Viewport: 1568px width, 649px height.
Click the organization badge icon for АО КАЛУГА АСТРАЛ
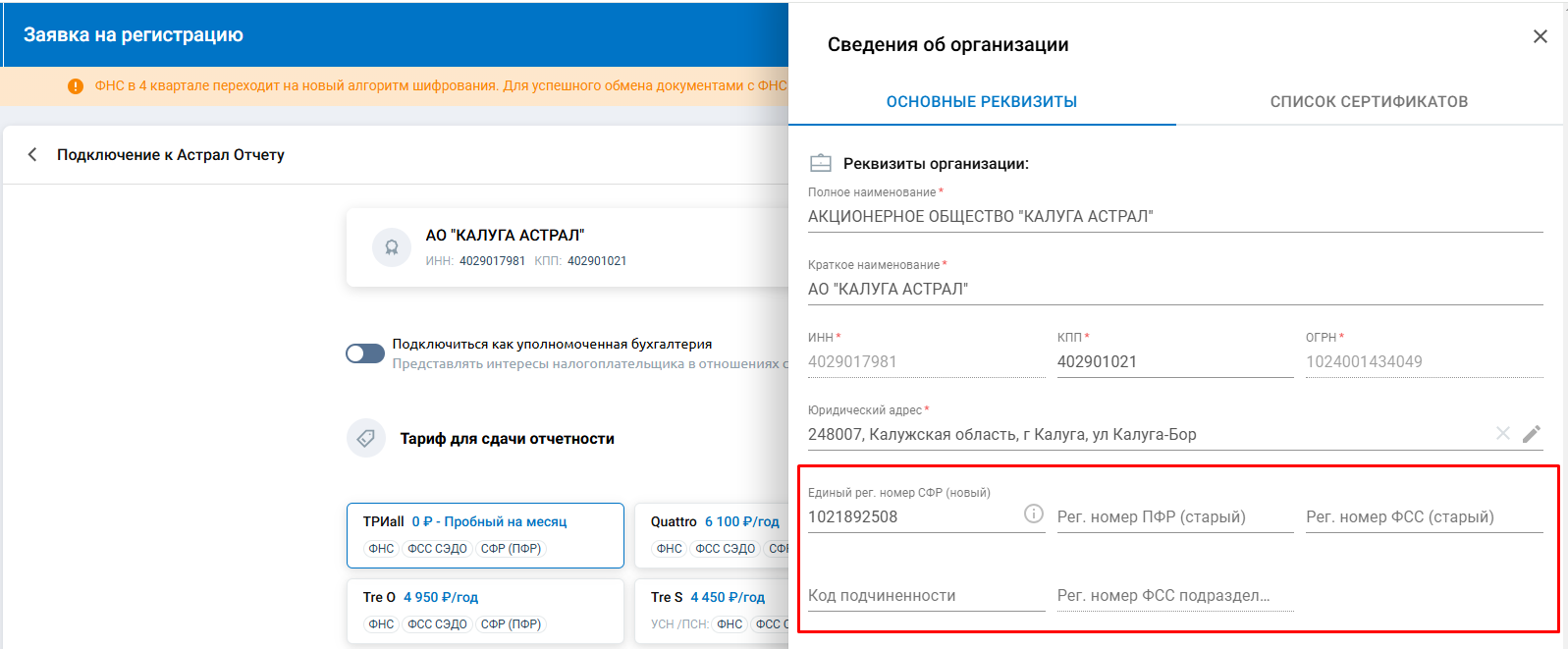(x=391, y=247)
